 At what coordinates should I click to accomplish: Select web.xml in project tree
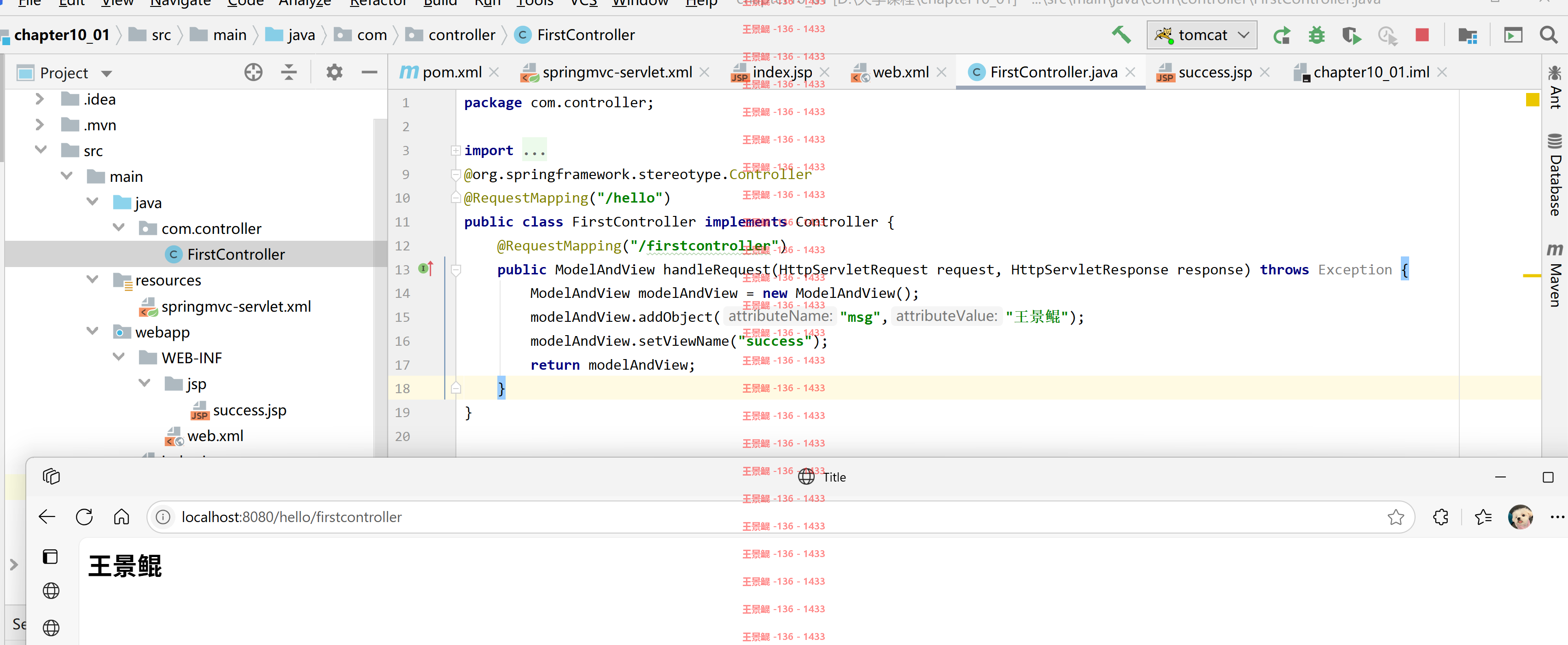click(215, 436)
